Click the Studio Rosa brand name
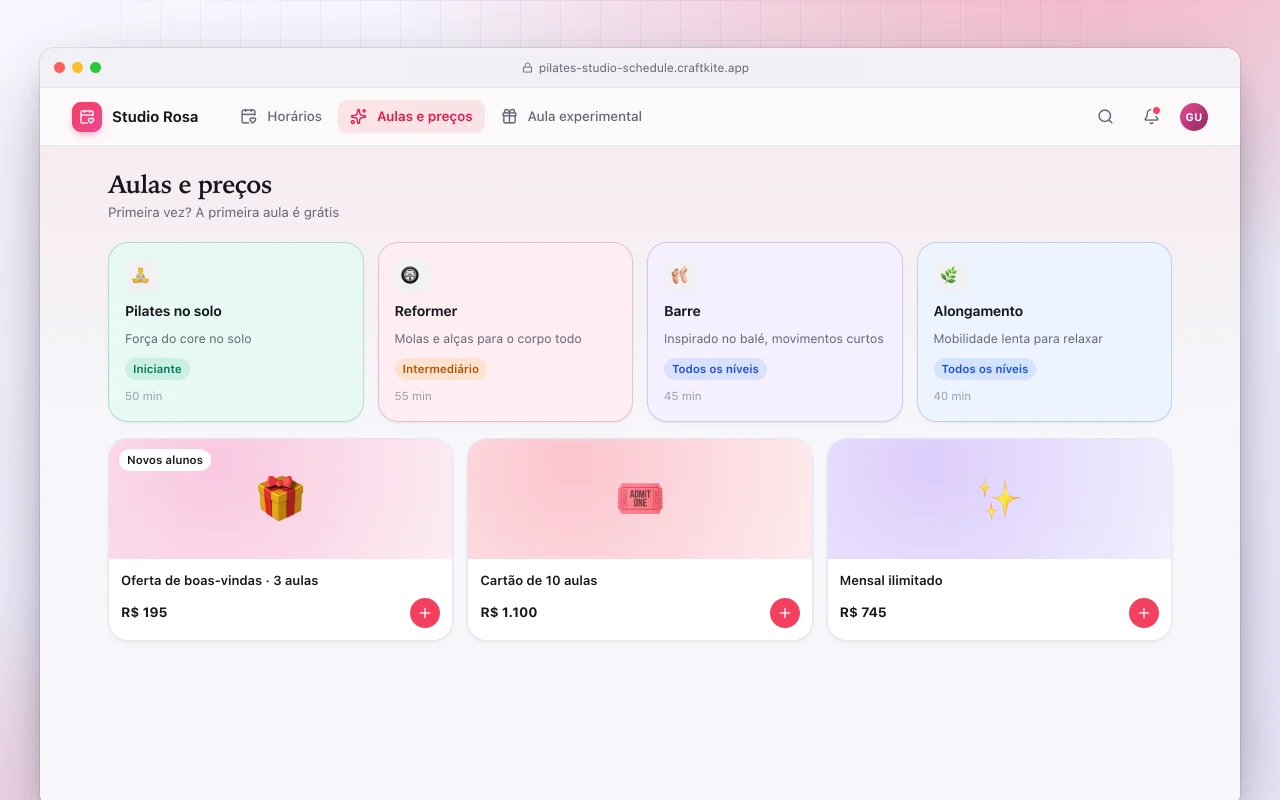This screenshot has height=800, width=1280. (x=155, y=117)
